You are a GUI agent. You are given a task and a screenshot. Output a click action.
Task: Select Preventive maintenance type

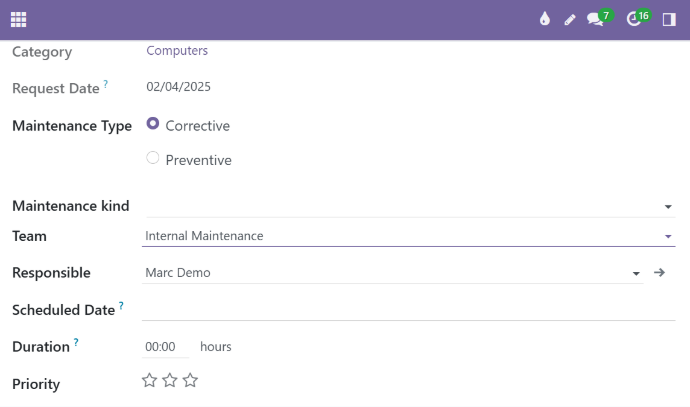point(153,158)
